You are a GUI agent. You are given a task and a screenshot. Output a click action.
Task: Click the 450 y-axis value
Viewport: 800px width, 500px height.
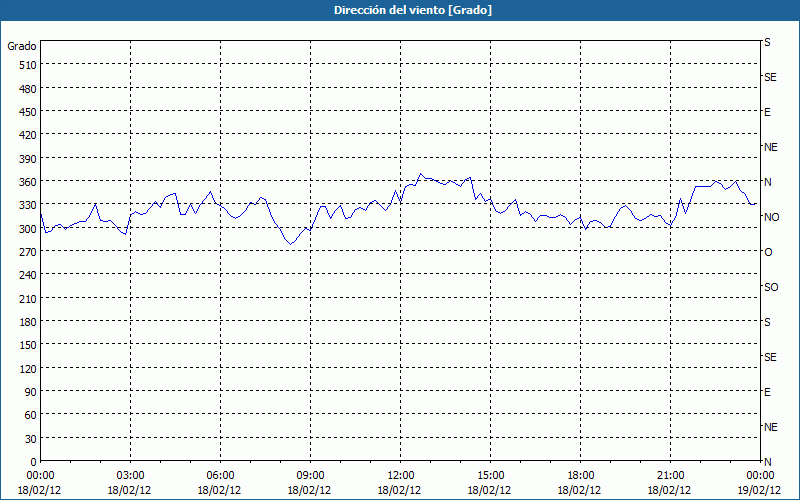28,112
